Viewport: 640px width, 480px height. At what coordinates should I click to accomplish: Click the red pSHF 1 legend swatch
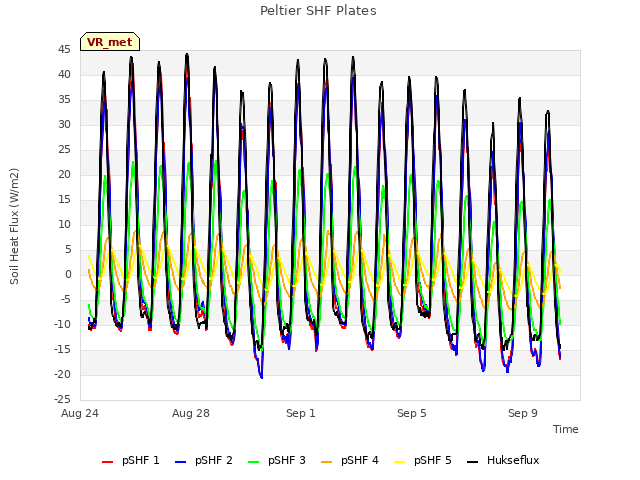(x=107, y=462)
